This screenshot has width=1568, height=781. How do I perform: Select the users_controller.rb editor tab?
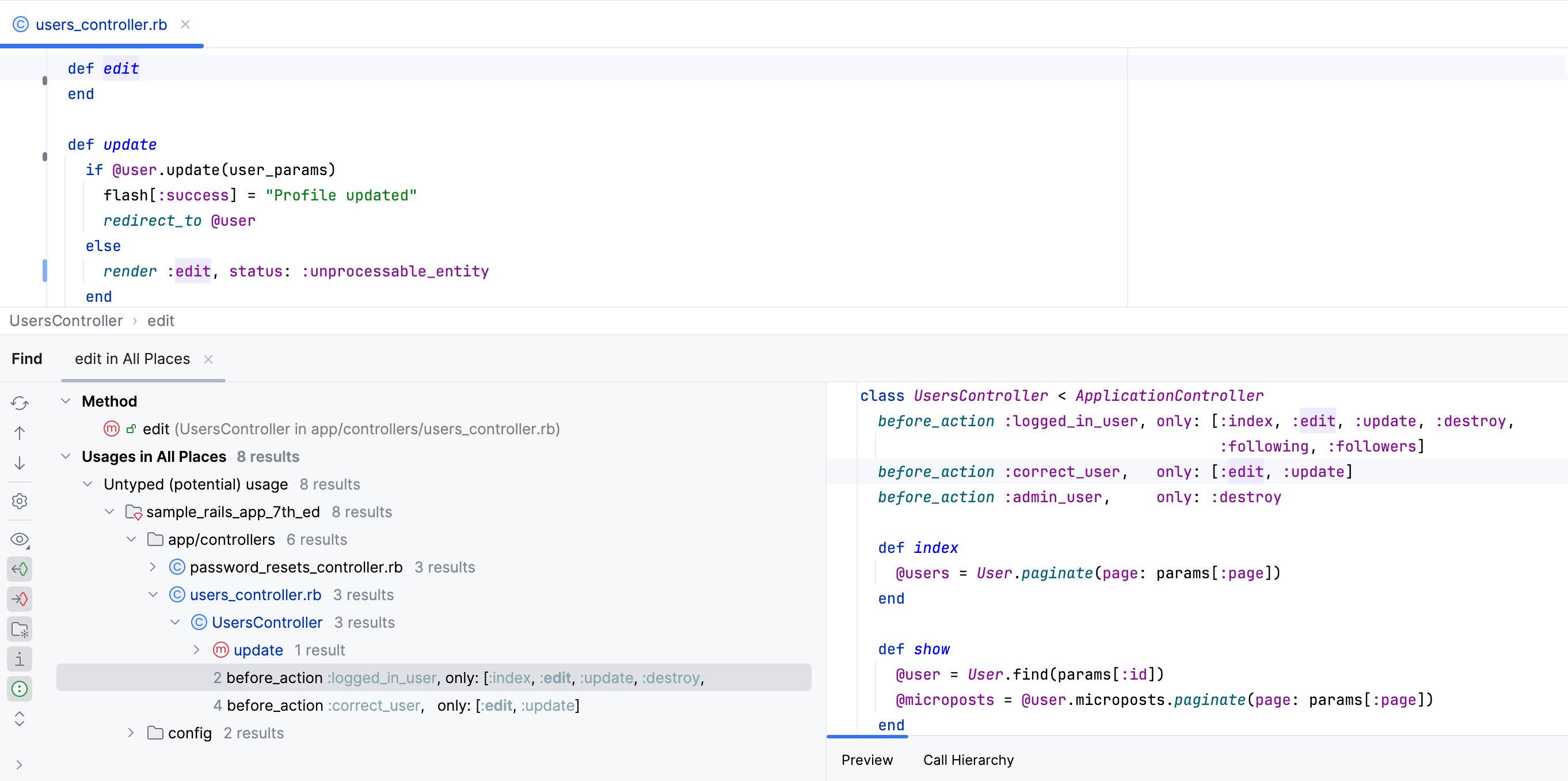[100, 24]
